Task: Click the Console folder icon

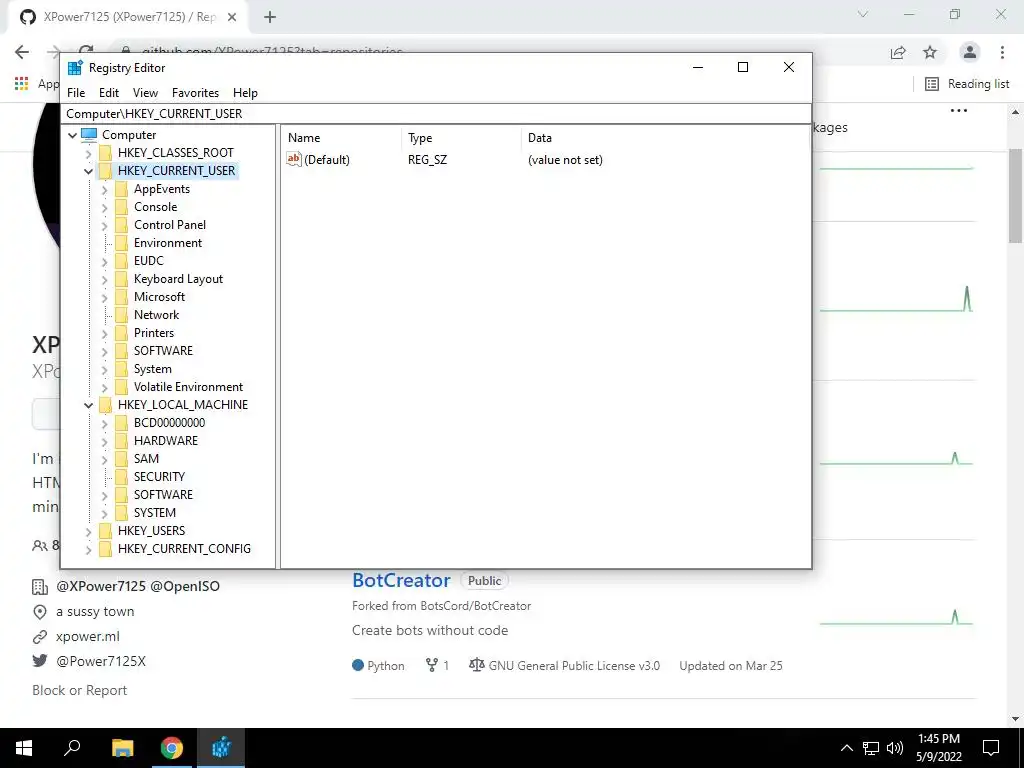Action: coord(121,207)
